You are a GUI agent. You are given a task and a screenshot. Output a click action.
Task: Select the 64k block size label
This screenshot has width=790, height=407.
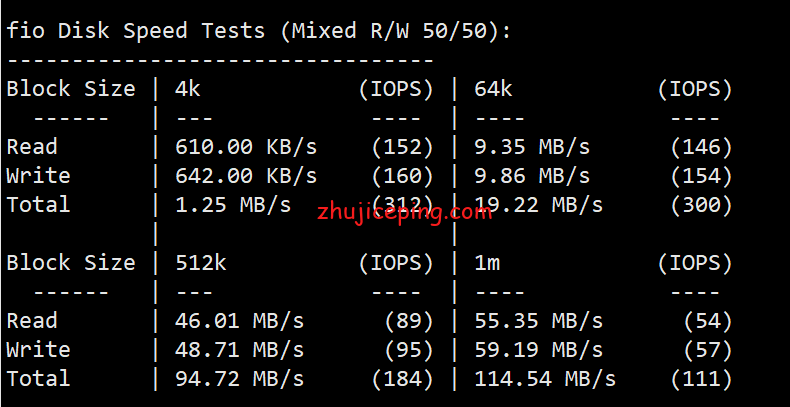493,89
